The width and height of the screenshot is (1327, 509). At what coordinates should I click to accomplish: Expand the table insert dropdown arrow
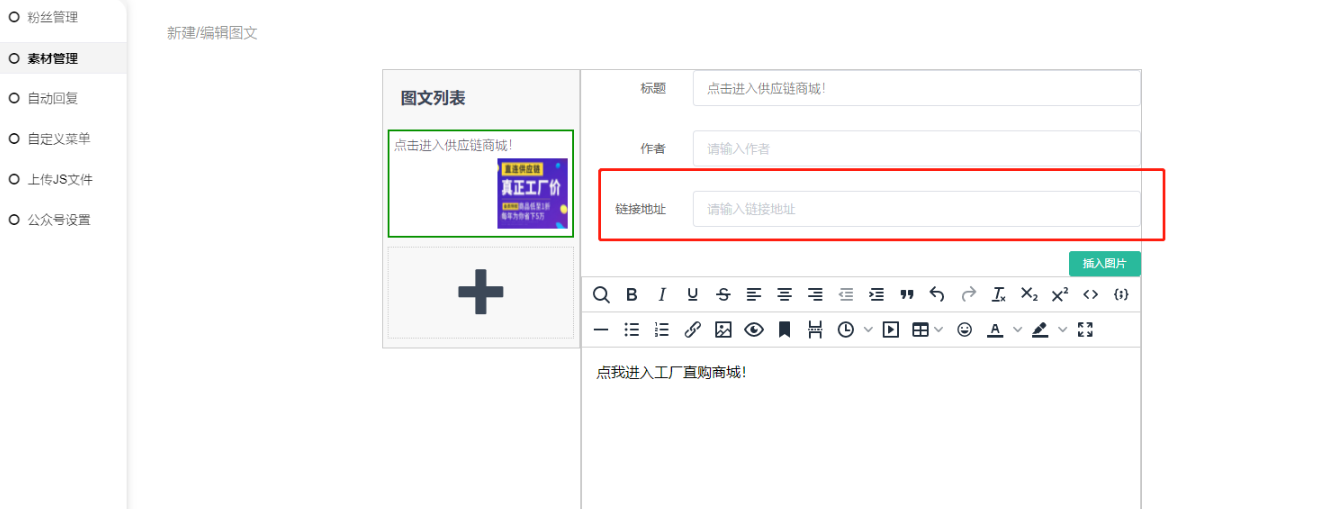(x=938, y=330)
